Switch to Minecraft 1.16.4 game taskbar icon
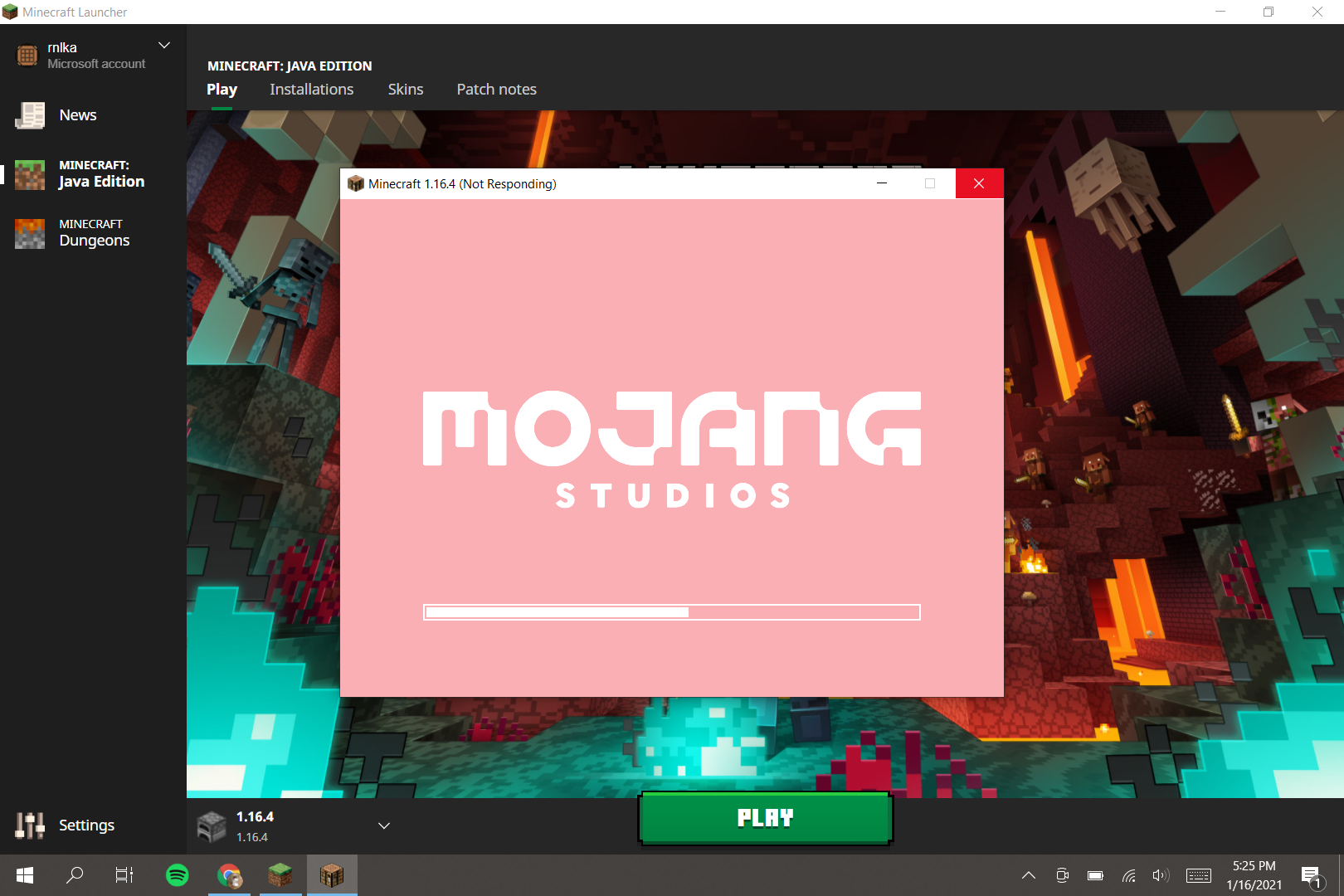This screenshot has width=1344, height=896. [332, 875]
